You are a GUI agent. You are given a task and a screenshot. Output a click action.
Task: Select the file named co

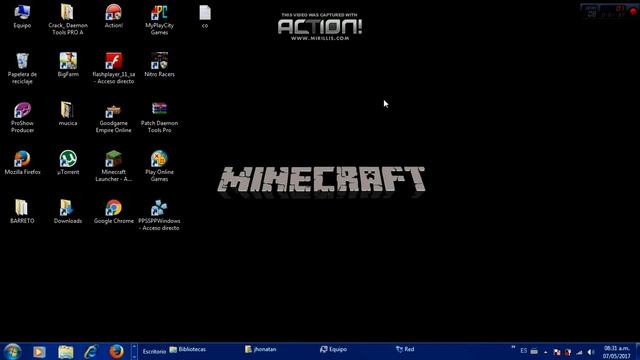[205, 16]
